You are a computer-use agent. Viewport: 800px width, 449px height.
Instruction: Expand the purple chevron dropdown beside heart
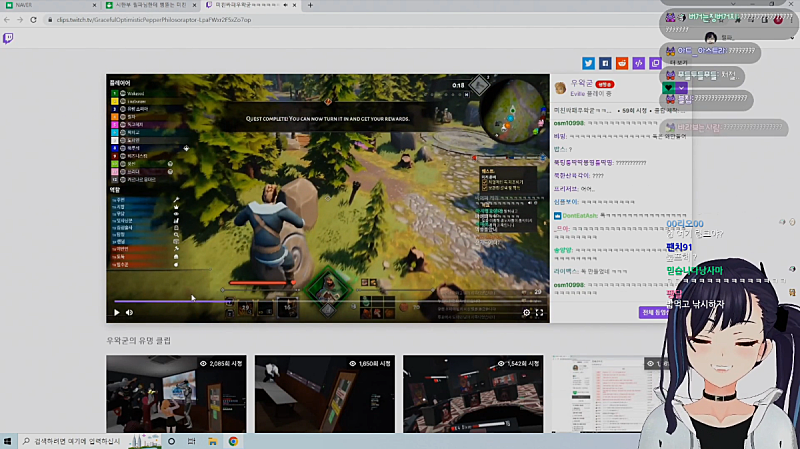(681, 88)
